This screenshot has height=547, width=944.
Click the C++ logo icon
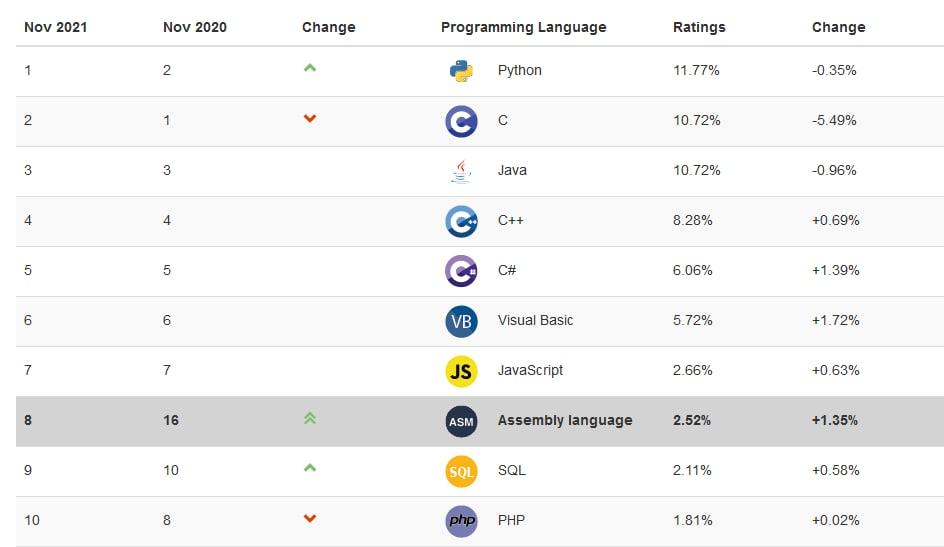[x=461, y=221]
